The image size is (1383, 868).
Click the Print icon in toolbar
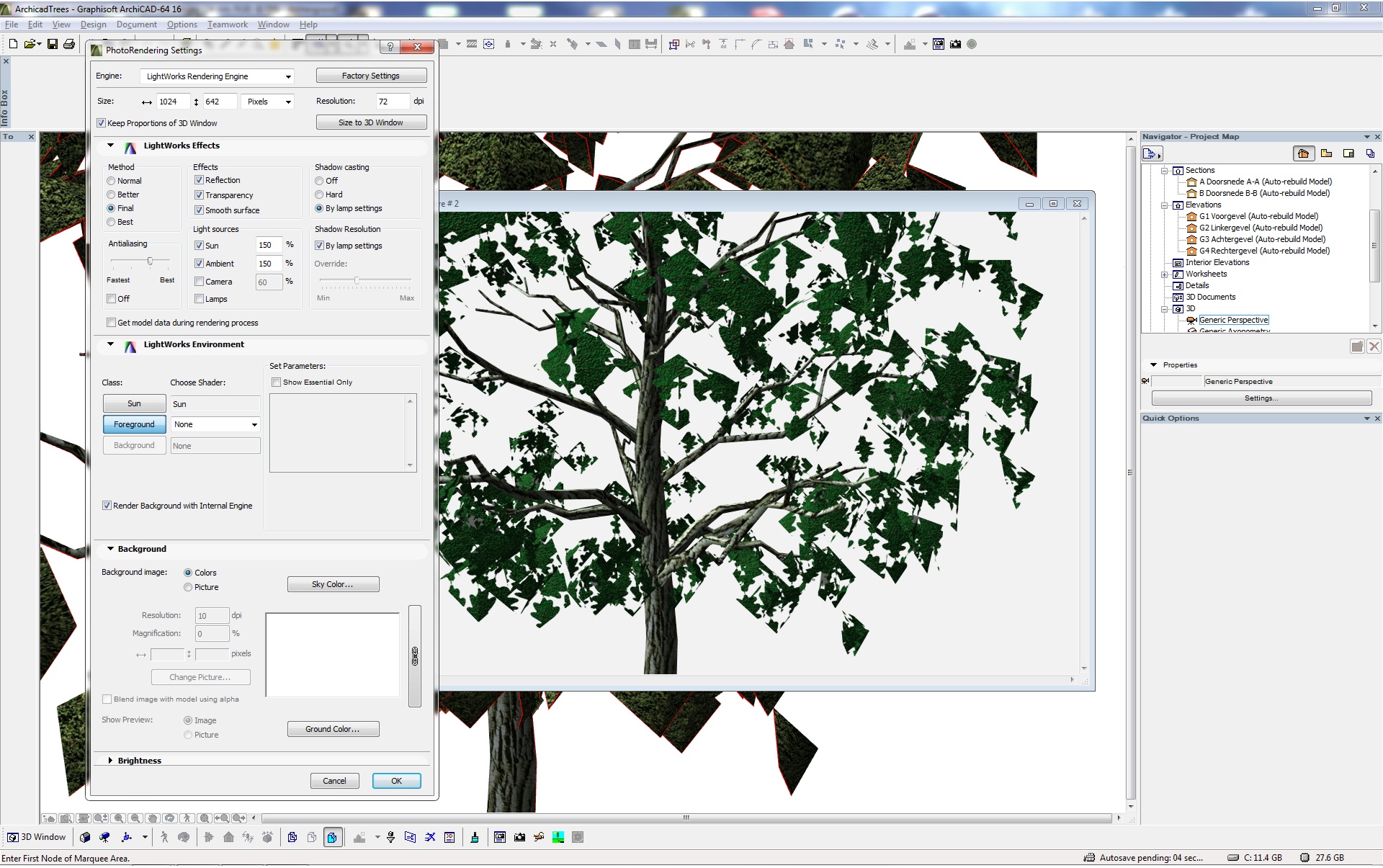point(69,44)
